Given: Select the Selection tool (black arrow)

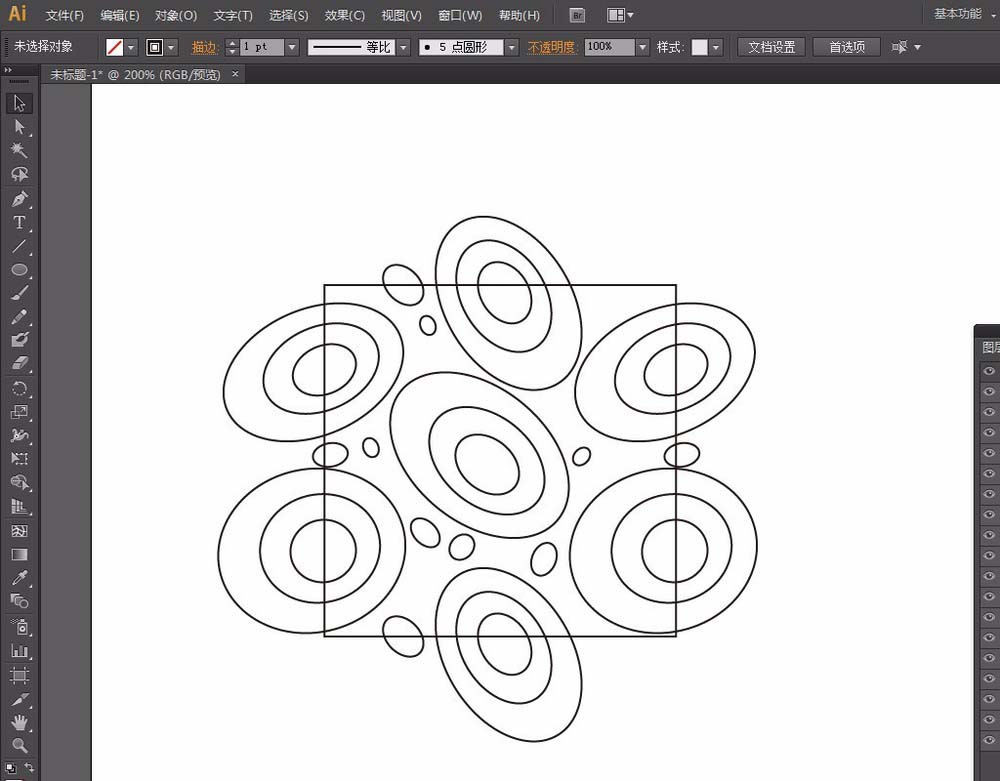Looking at the screenshot, I should click(19, 103).
